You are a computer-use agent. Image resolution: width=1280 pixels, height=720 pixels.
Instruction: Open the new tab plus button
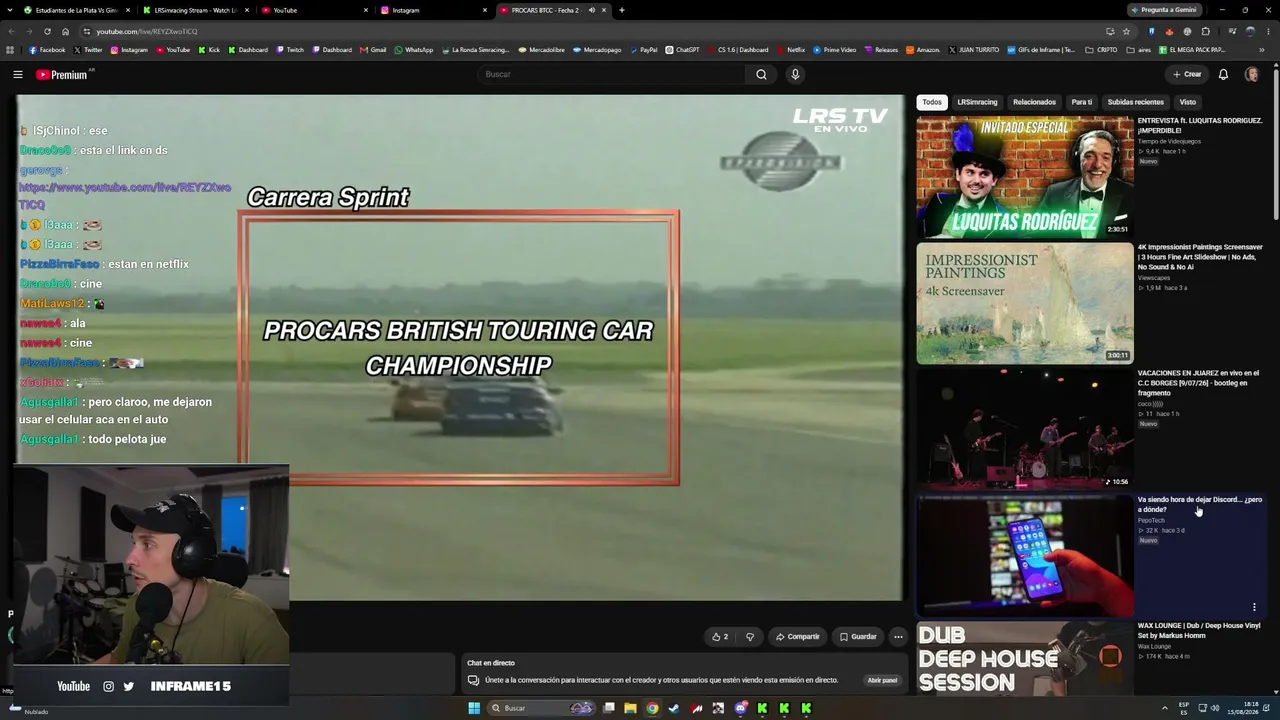coord(622,10)
